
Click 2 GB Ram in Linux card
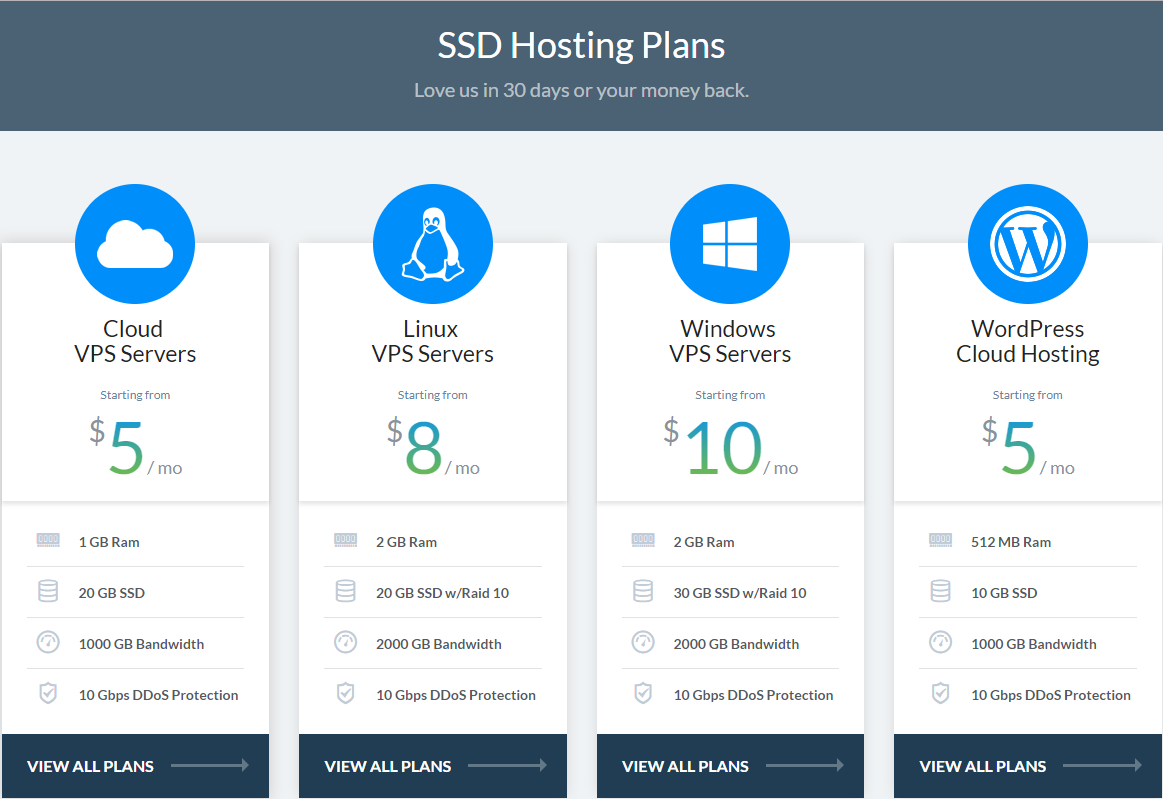pos(406,542)
